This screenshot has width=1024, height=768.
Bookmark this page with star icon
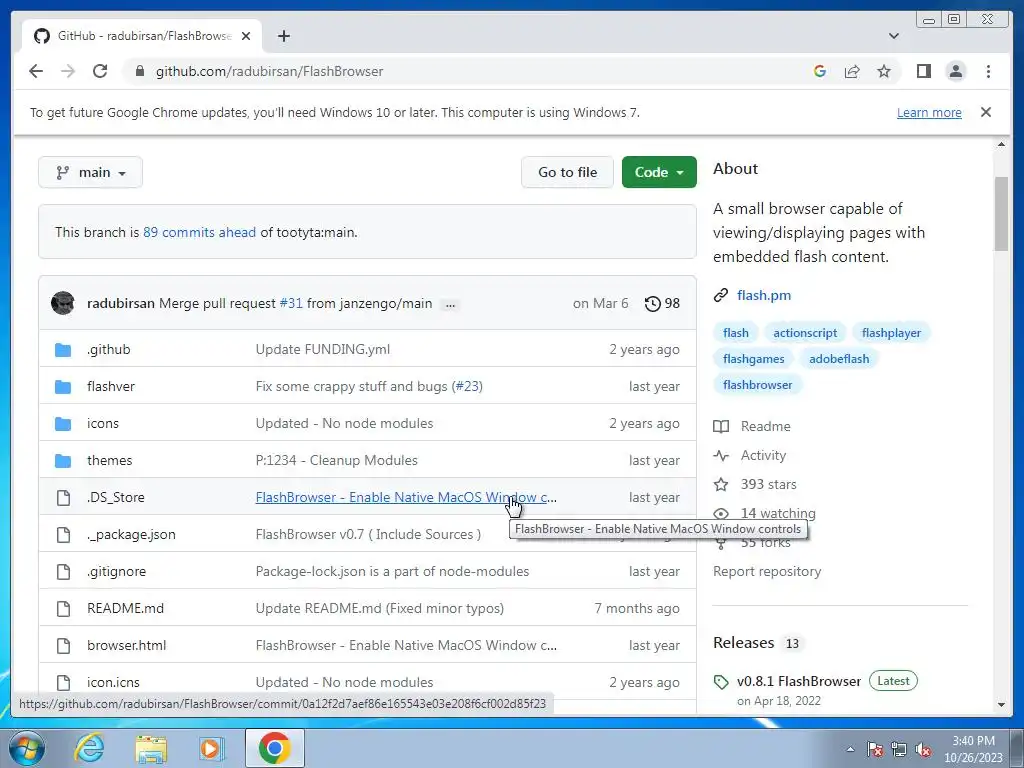[884, 71]
